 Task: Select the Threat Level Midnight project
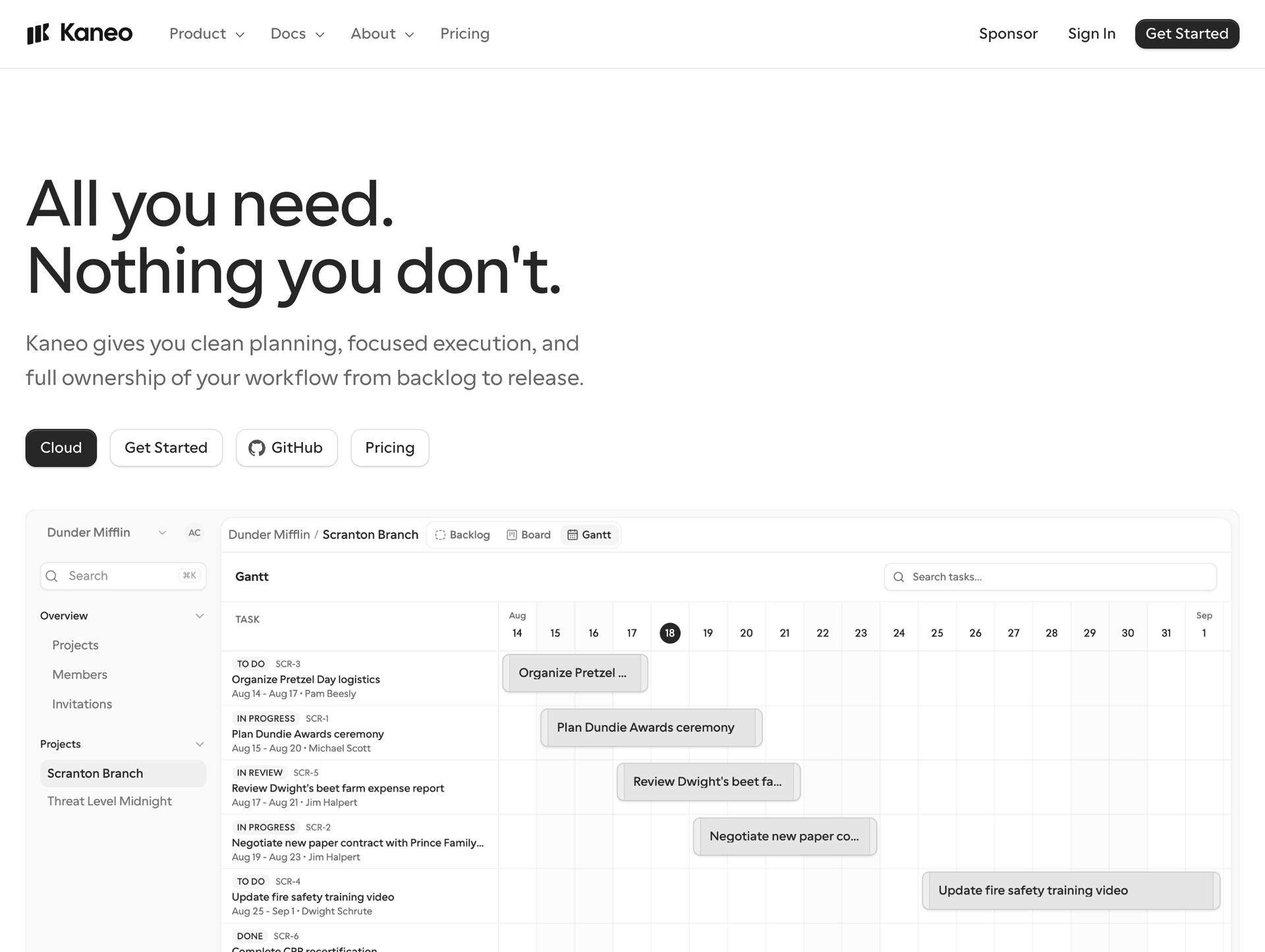click(123, 801)
